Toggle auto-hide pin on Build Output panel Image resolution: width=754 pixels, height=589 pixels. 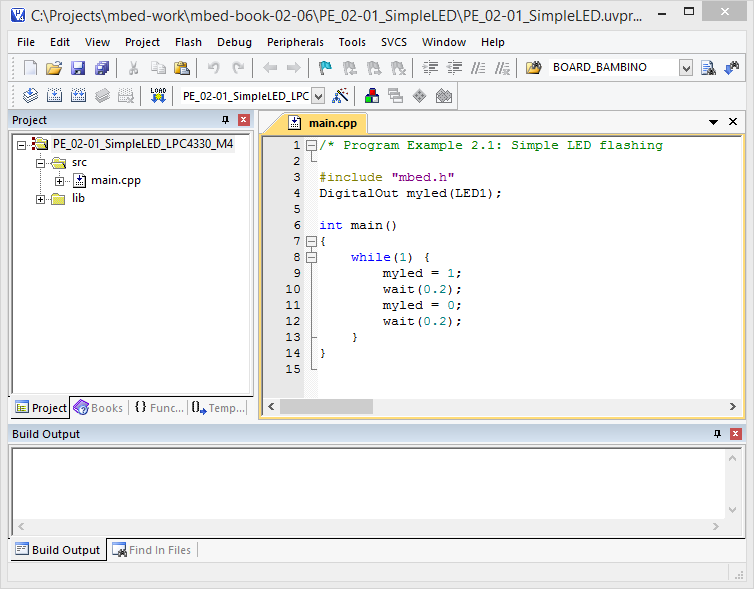point(717,434)
